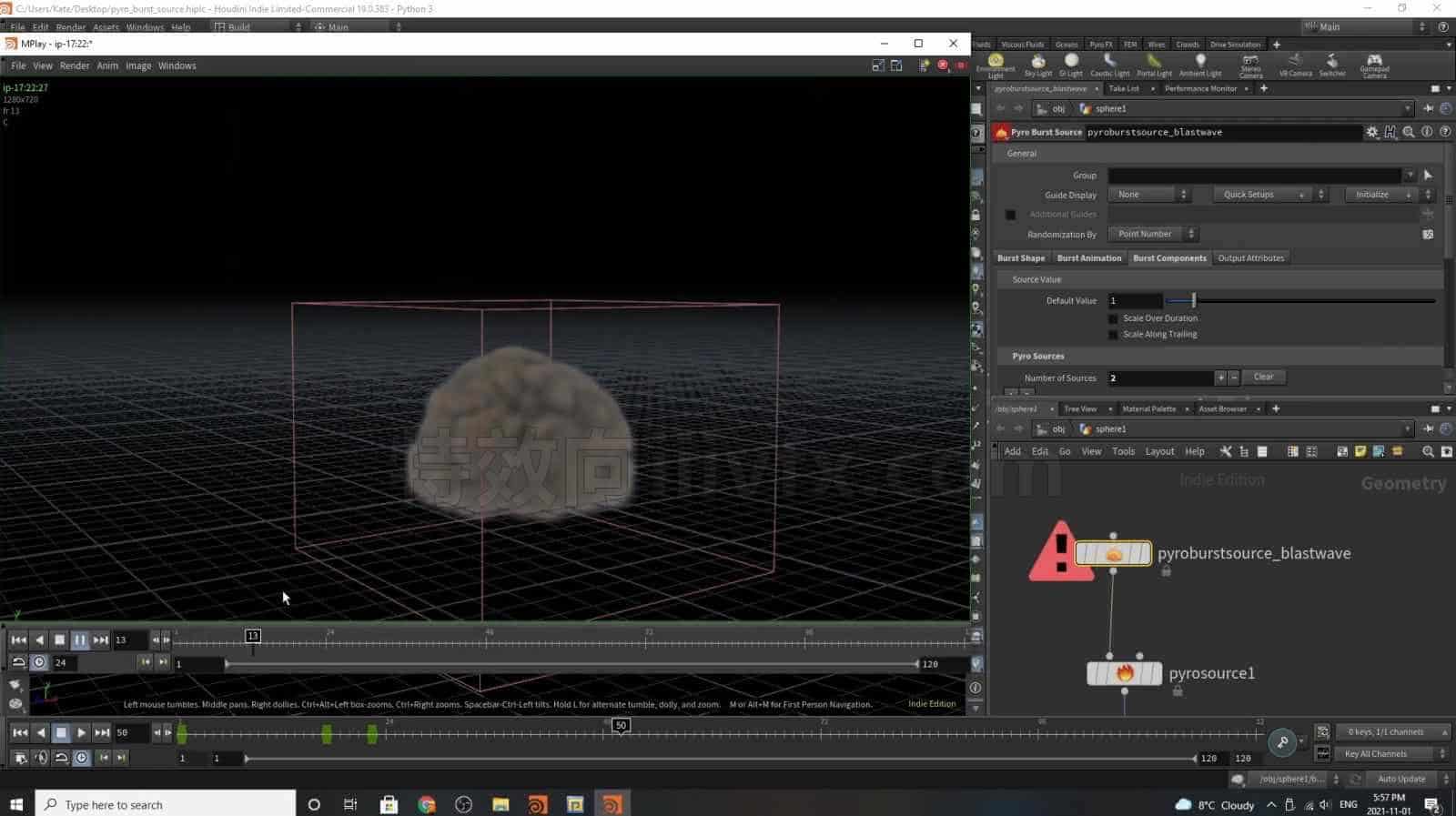Open the Main desktop dropdown at top right

(1365, 26)
